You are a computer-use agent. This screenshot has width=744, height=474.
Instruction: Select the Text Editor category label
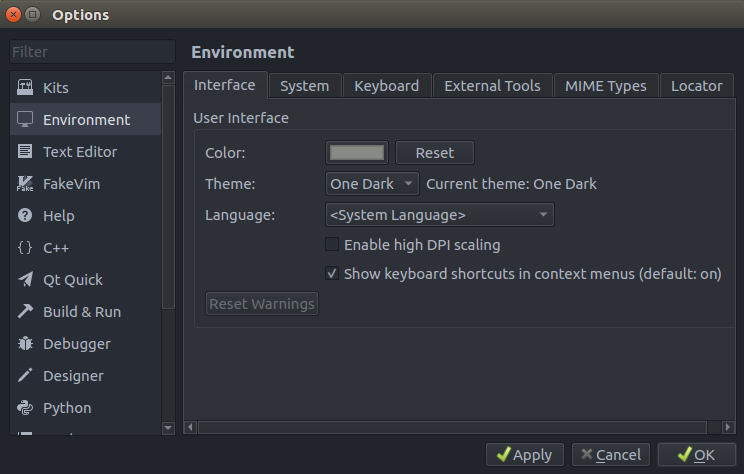(80, 152)
